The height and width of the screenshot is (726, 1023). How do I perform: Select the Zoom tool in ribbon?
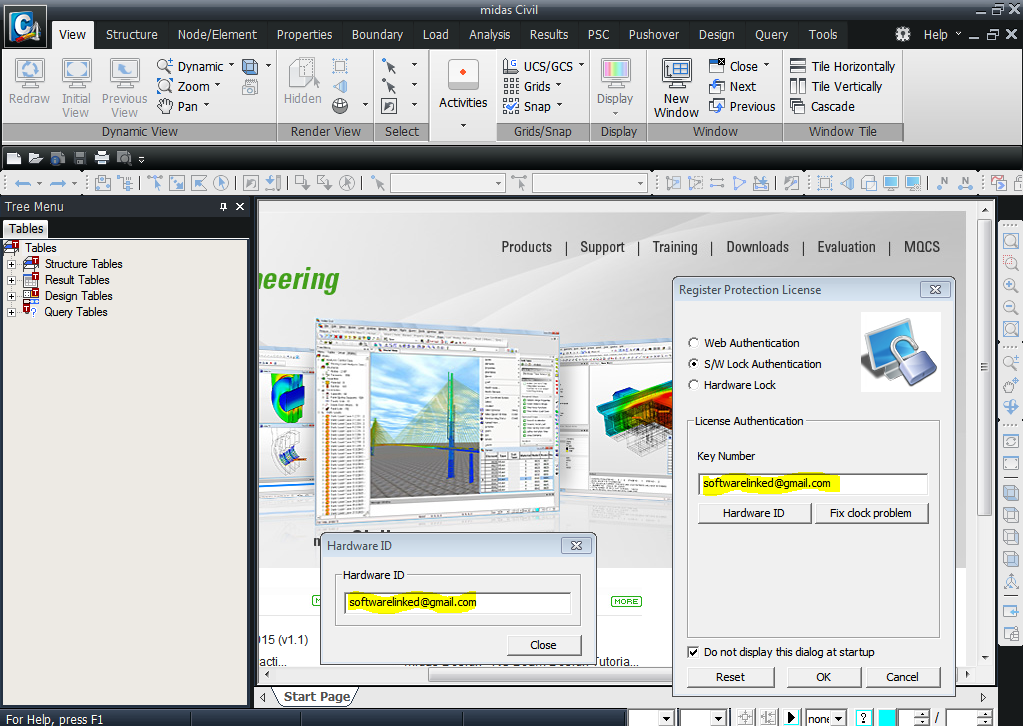(x=185, y=86)
